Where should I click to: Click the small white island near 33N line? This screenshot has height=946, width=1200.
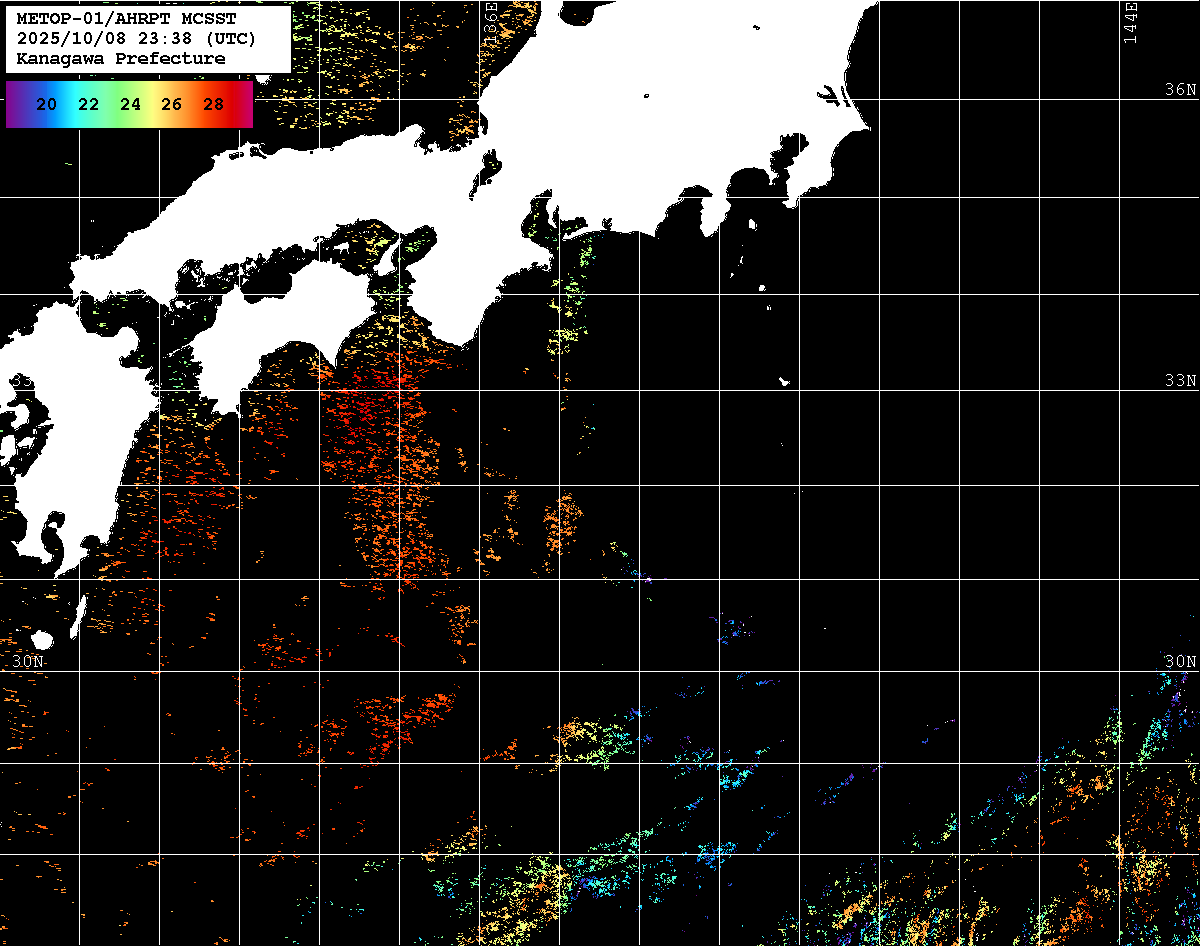point(785,381)
